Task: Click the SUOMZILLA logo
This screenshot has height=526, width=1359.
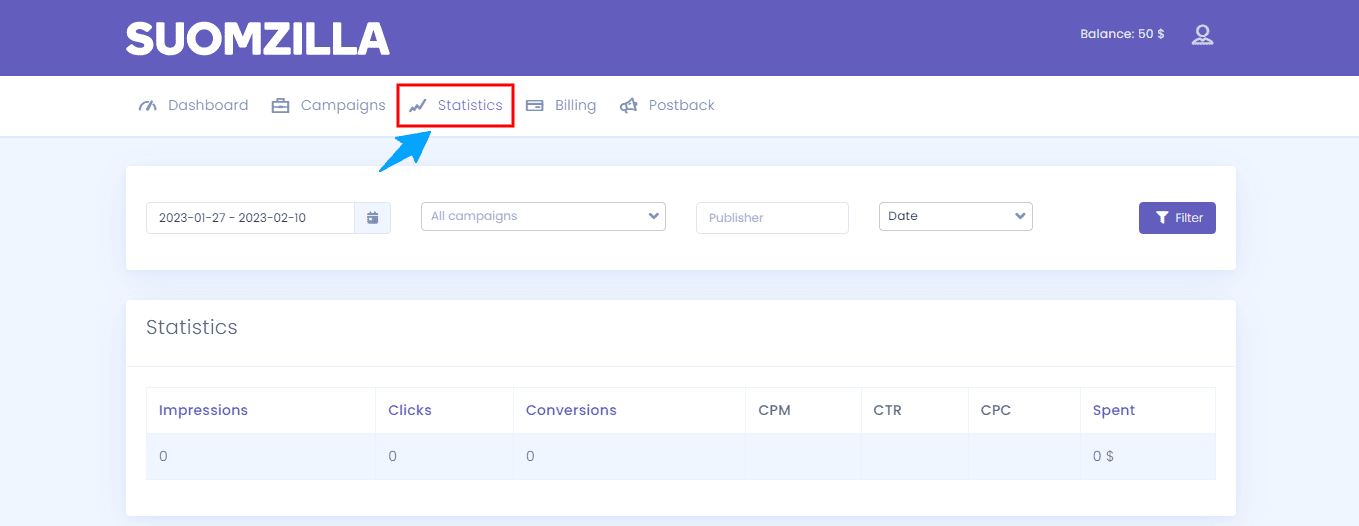Action: click(x=257, y=38)
